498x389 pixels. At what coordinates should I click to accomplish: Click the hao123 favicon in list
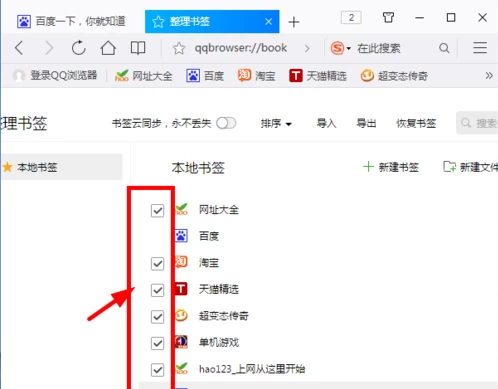(181, 368)
